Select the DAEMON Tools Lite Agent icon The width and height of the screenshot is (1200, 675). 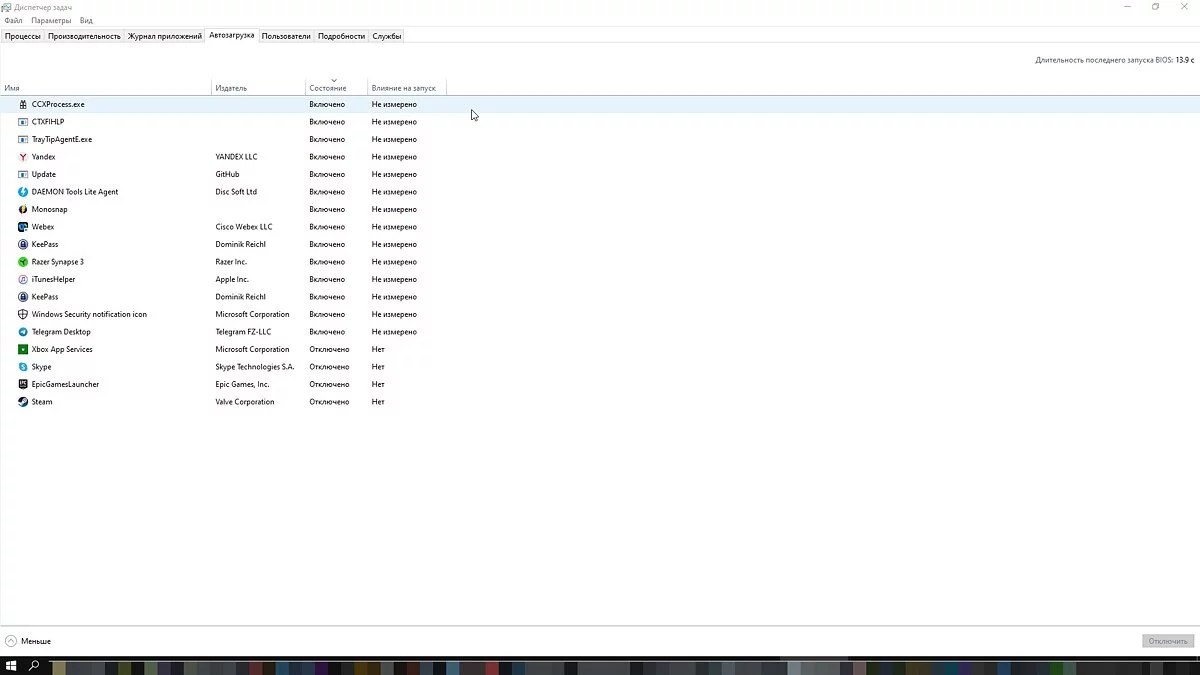[x=23, y=192]
